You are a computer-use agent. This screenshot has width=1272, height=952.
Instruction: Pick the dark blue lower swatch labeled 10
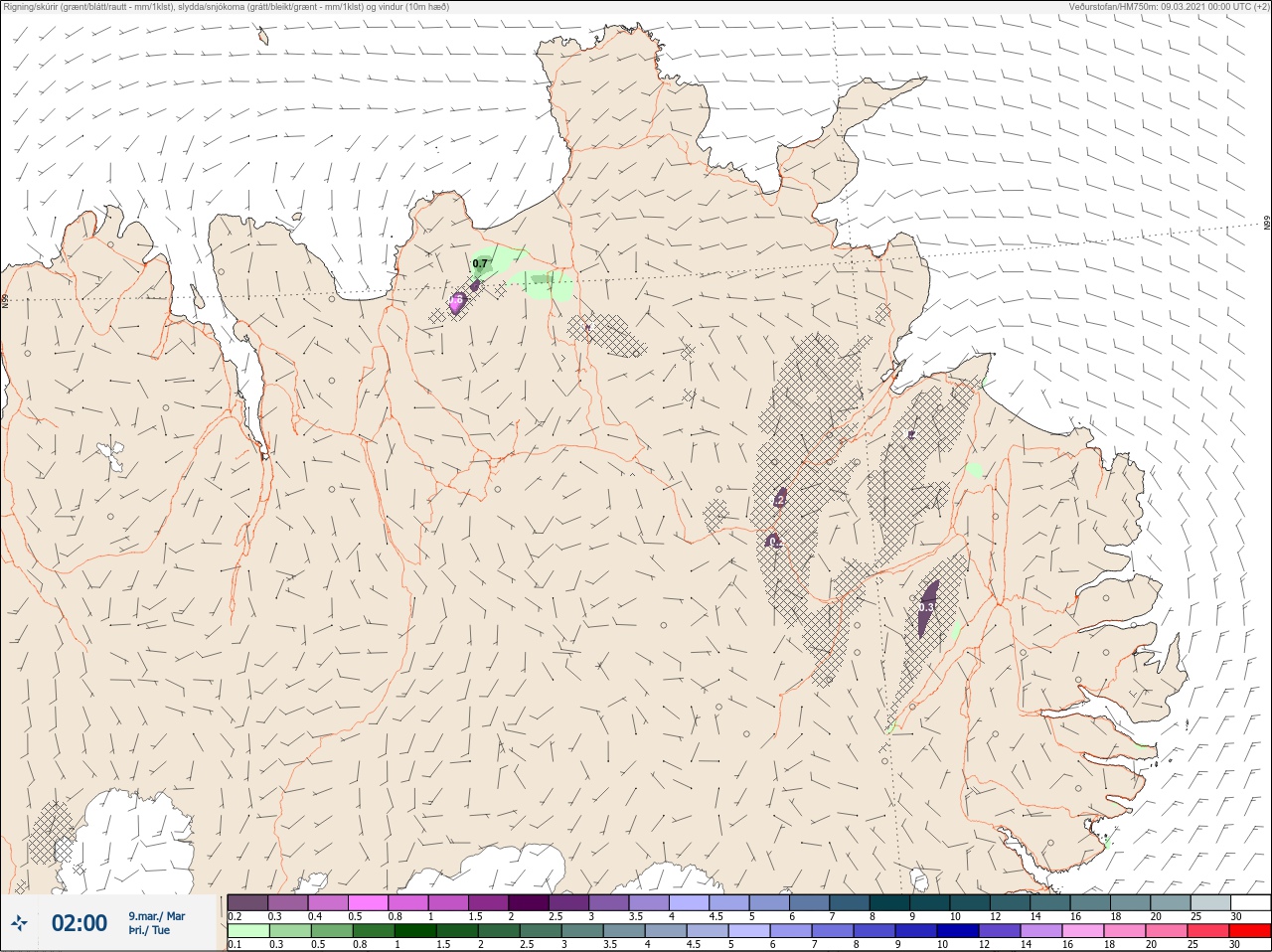[x=958, y=931]
